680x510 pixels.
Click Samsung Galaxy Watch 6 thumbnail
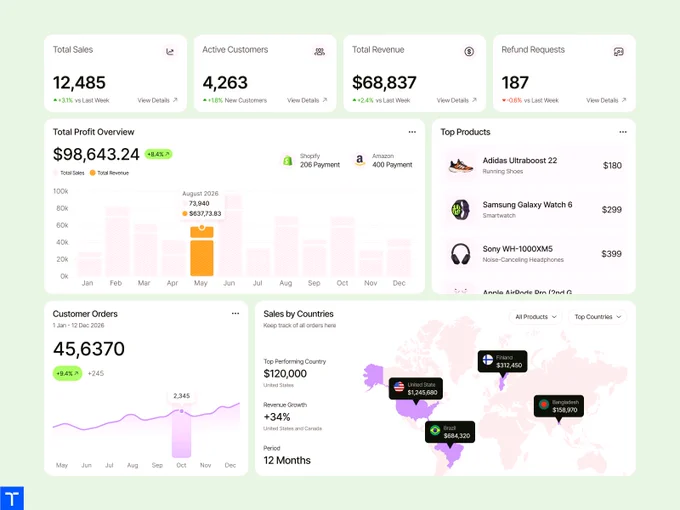[x=460, y=209]
